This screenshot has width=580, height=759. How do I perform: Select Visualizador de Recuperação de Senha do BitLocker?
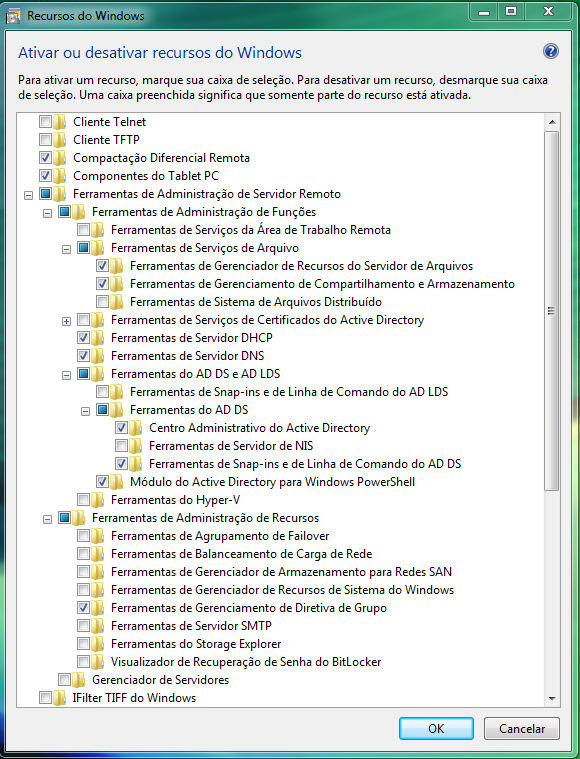pyautogui.click(x=246, y=662)
